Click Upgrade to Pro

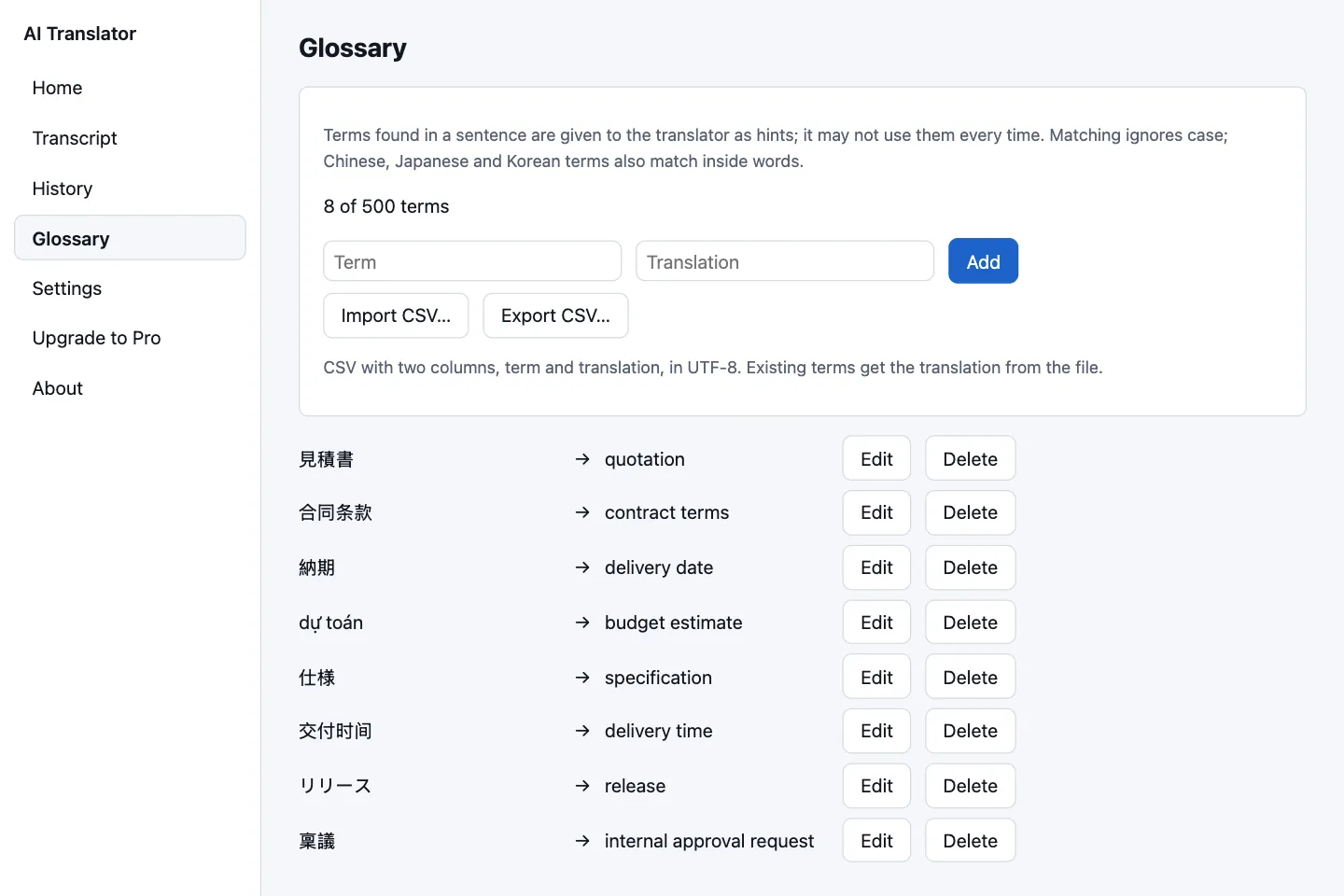tap(130, 338)
